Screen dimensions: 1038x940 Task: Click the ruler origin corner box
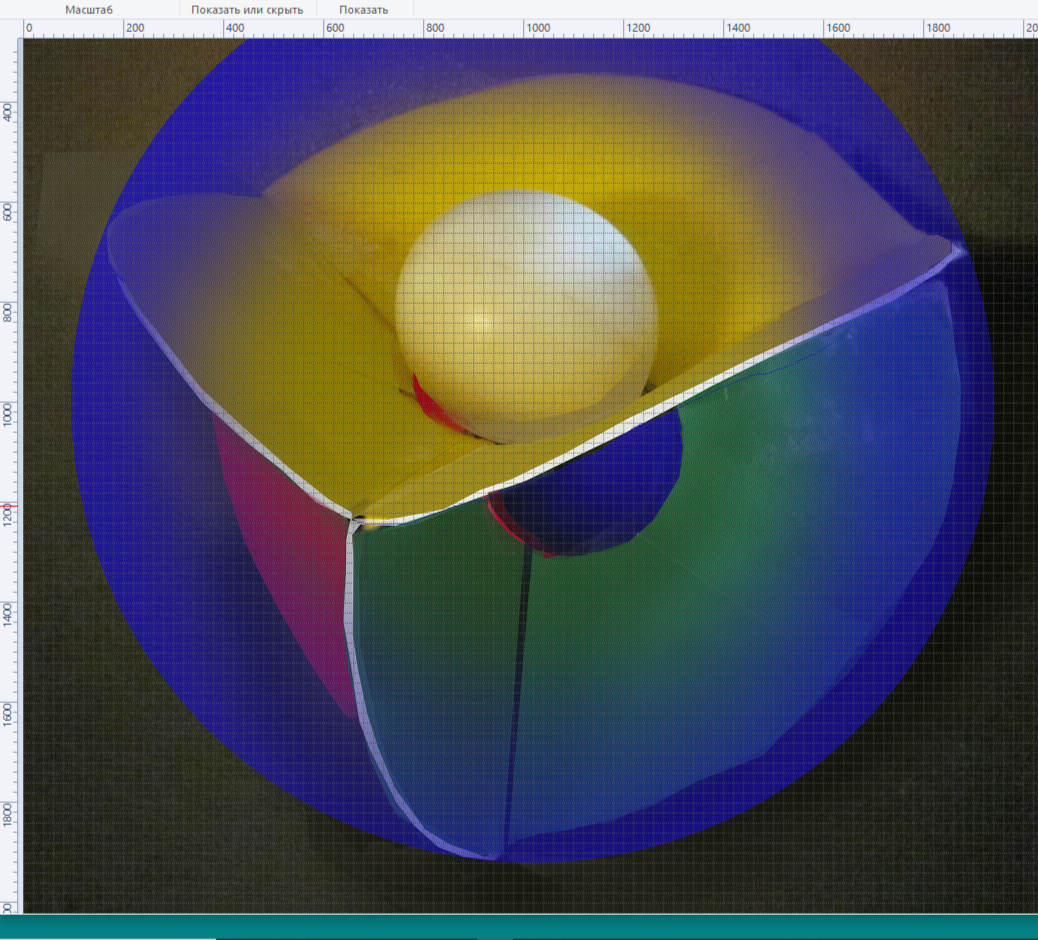11,28
